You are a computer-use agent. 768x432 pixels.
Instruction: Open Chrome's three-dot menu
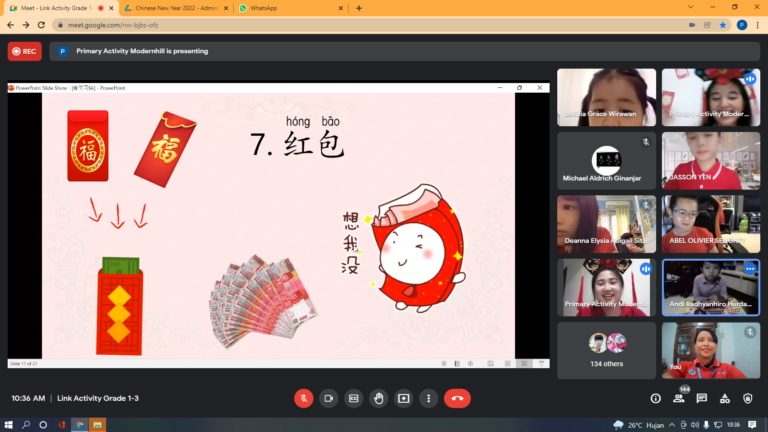[757, 24]
